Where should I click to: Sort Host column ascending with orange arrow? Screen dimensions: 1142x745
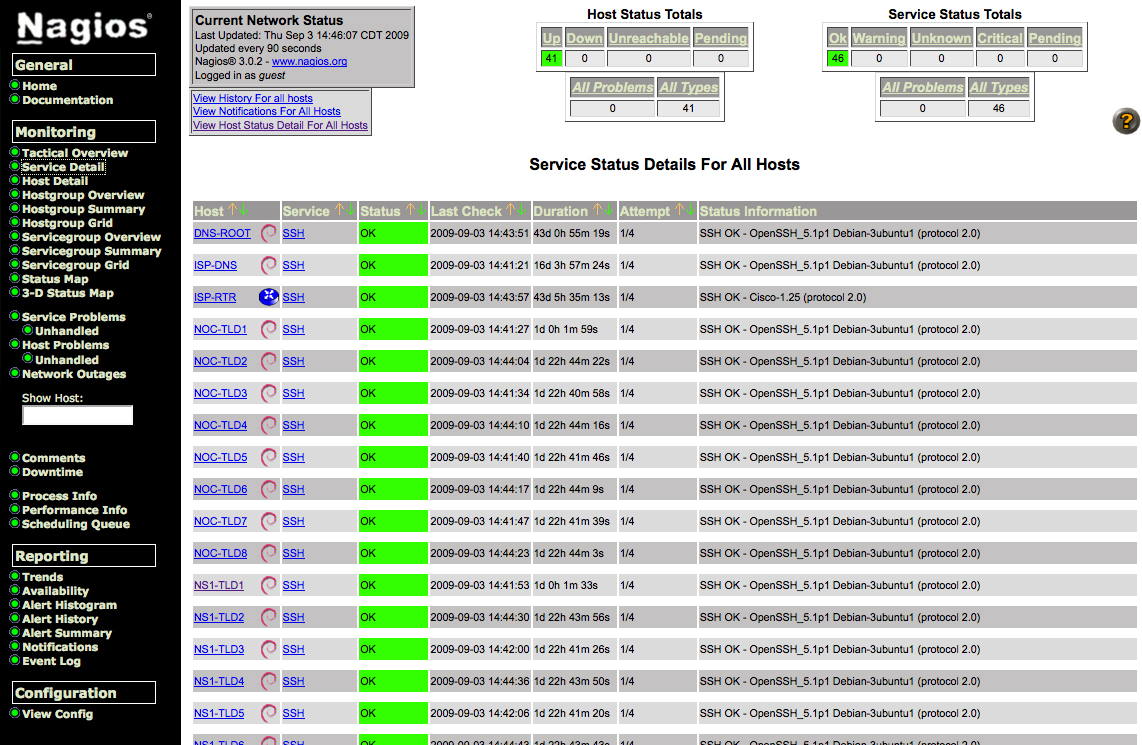[232, 210]
